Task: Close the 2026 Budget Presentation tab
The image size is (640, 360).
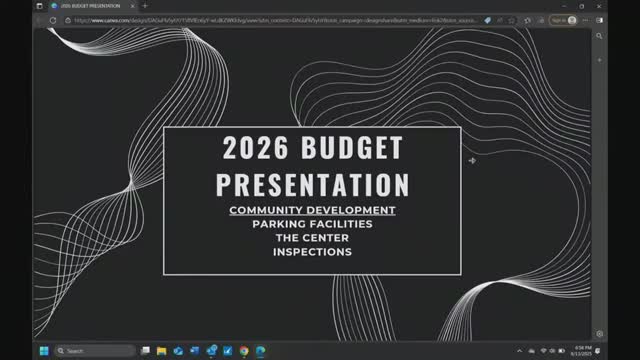Action: coord(132,6)
